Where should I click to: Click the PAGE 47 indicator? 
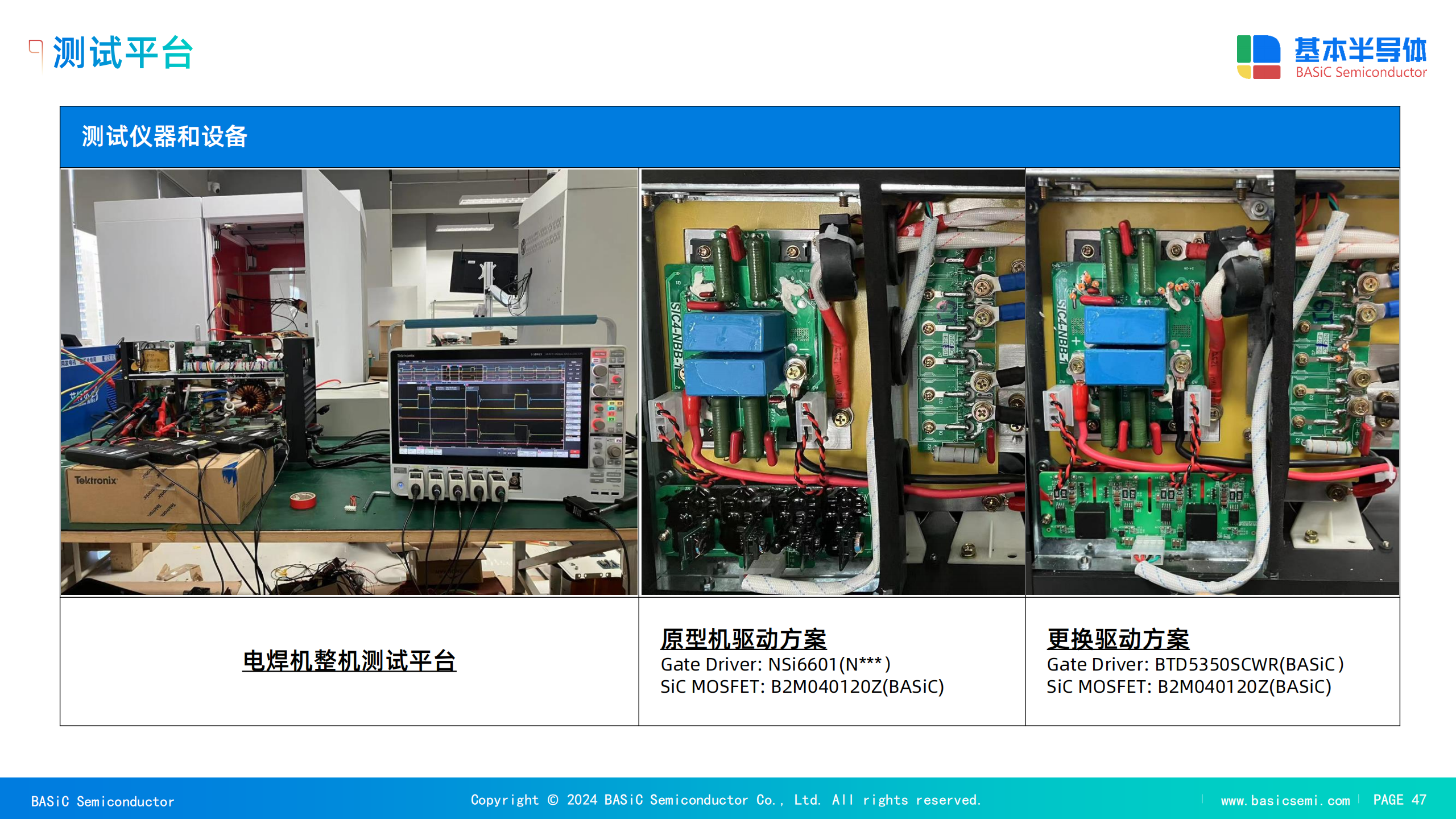tap(1399, 800)
